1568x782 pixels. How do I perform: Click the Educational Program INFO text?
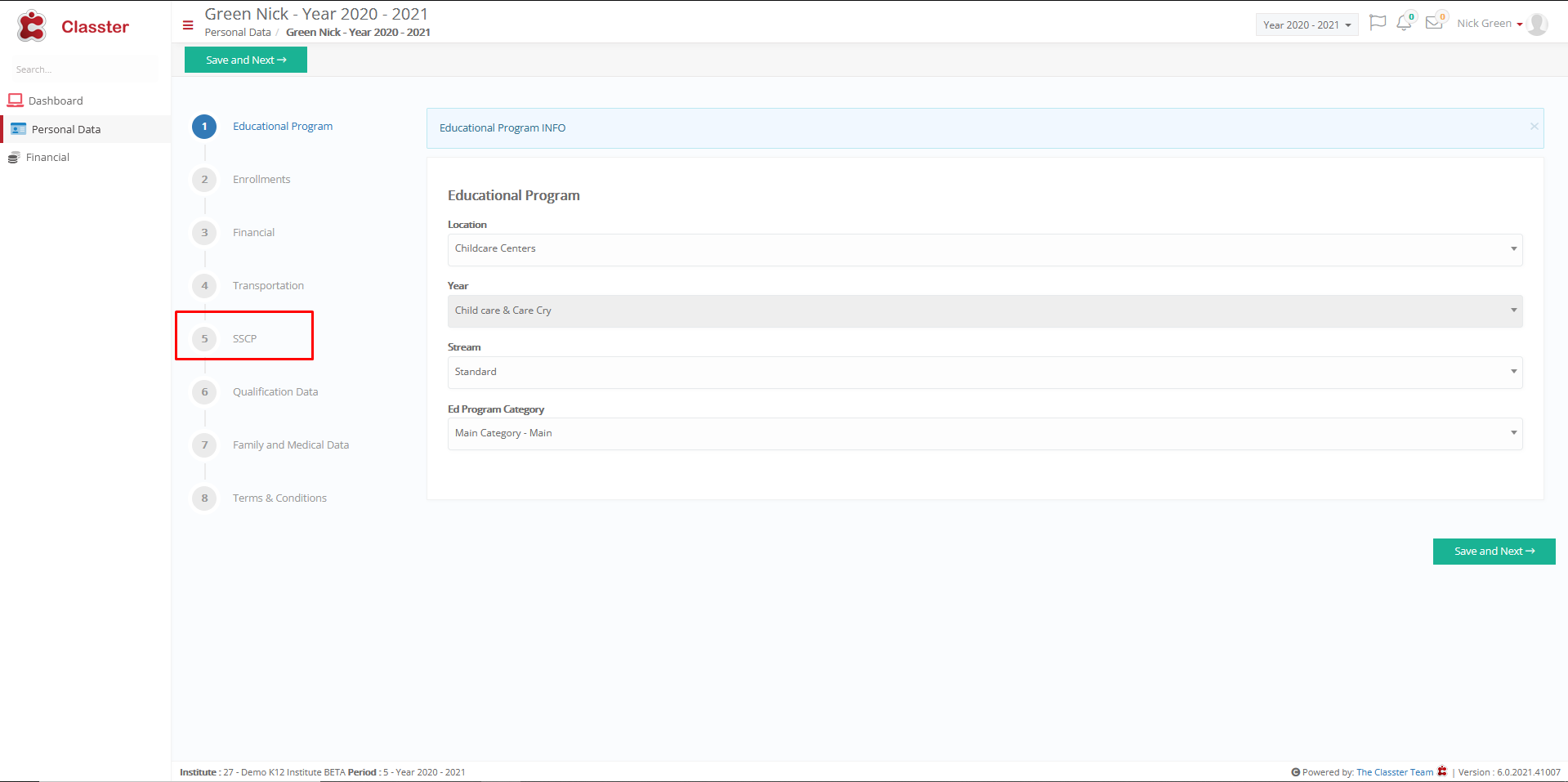(x=503, y=128)
